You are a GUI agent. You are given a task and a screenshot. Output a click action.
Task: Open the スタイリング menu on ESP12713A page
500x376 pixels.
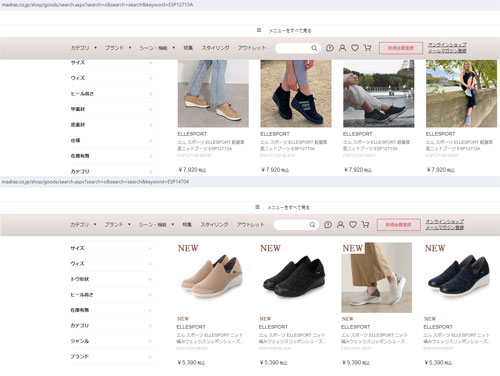pyautogui.click(x=215, y=48)
